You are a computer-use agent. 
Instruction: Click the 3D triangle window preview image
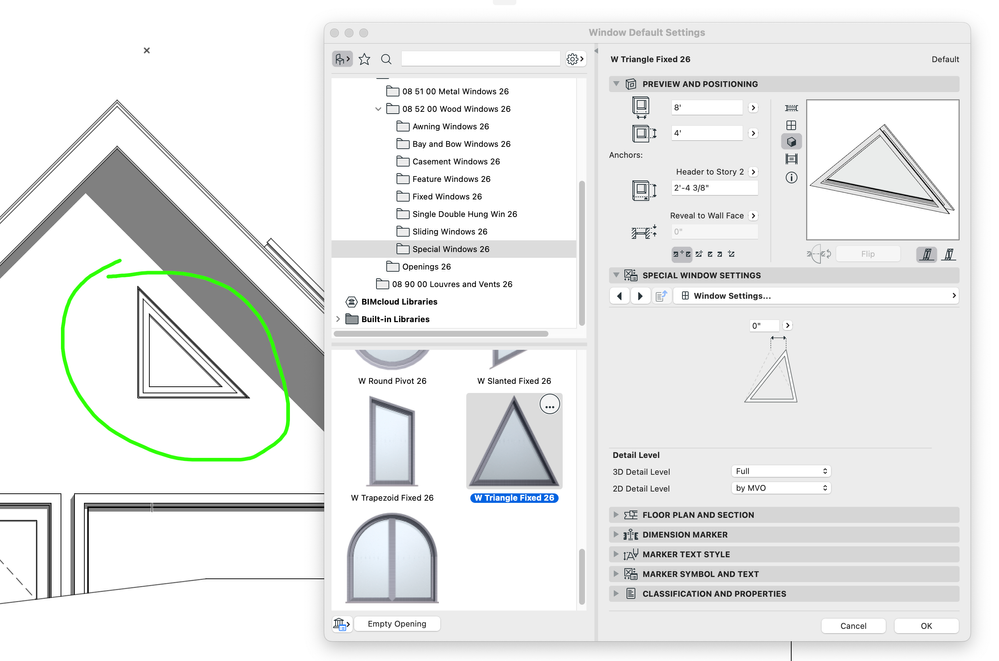(x=882, y=170)
